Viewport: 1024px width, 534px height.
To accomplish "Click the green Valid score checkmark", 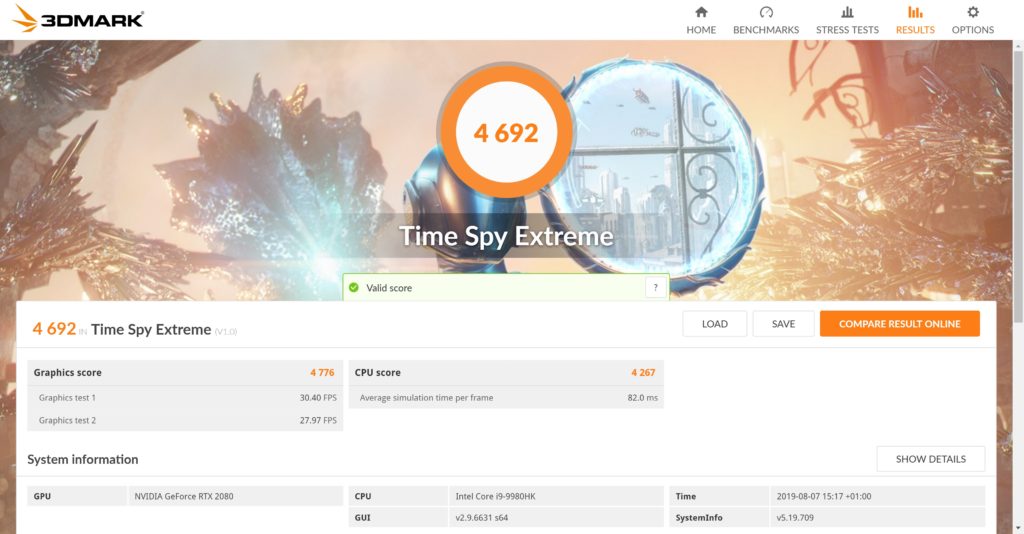I will pyautogui.click(x=353, y=288).
